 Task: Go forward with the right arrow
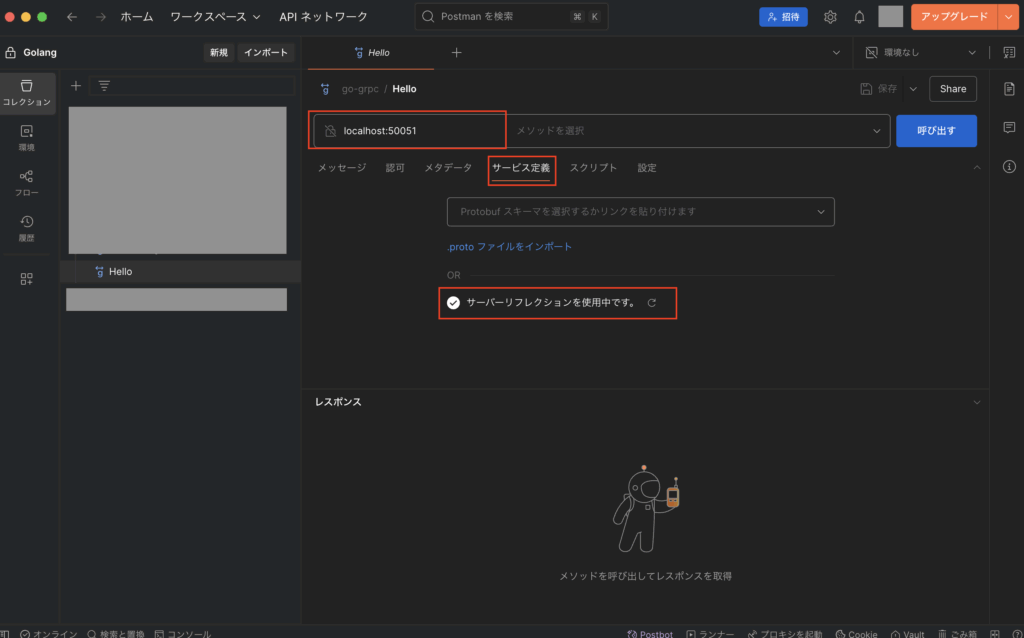(x=101, y=17)
